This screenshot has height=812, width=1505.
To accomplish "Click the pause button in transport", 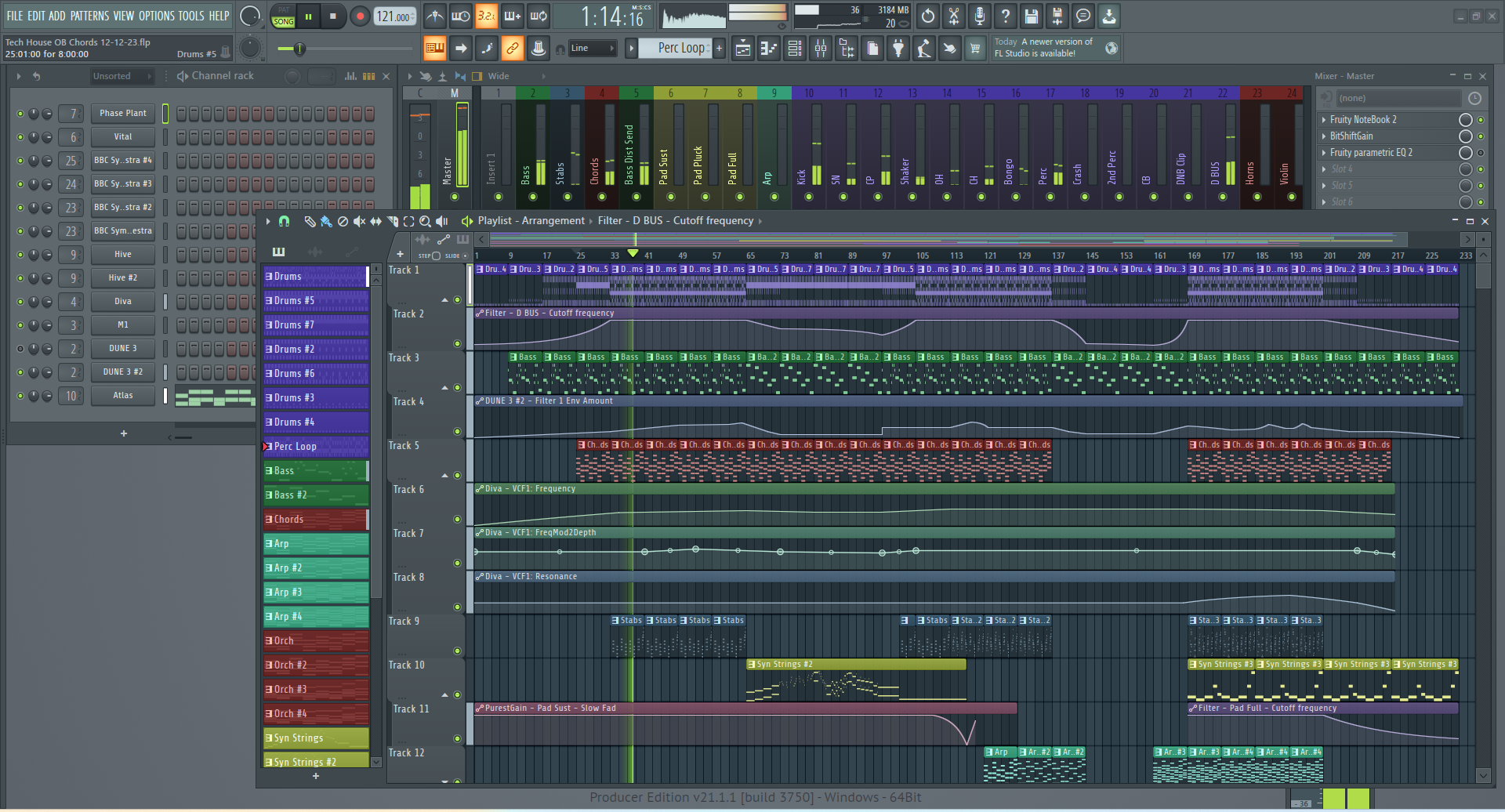I will [x=308, y=16].
